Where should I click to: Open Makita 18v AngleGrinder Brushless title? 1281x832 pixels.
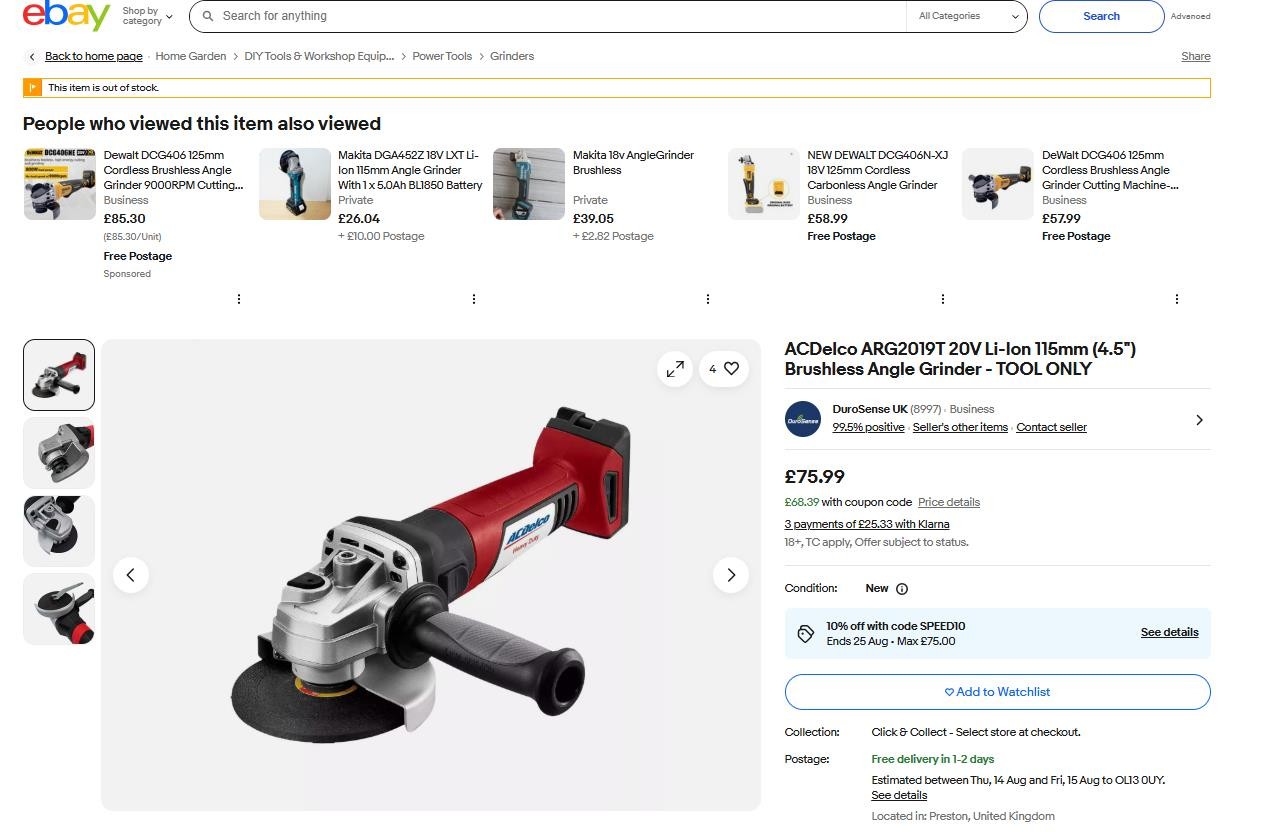pos(633,163)
